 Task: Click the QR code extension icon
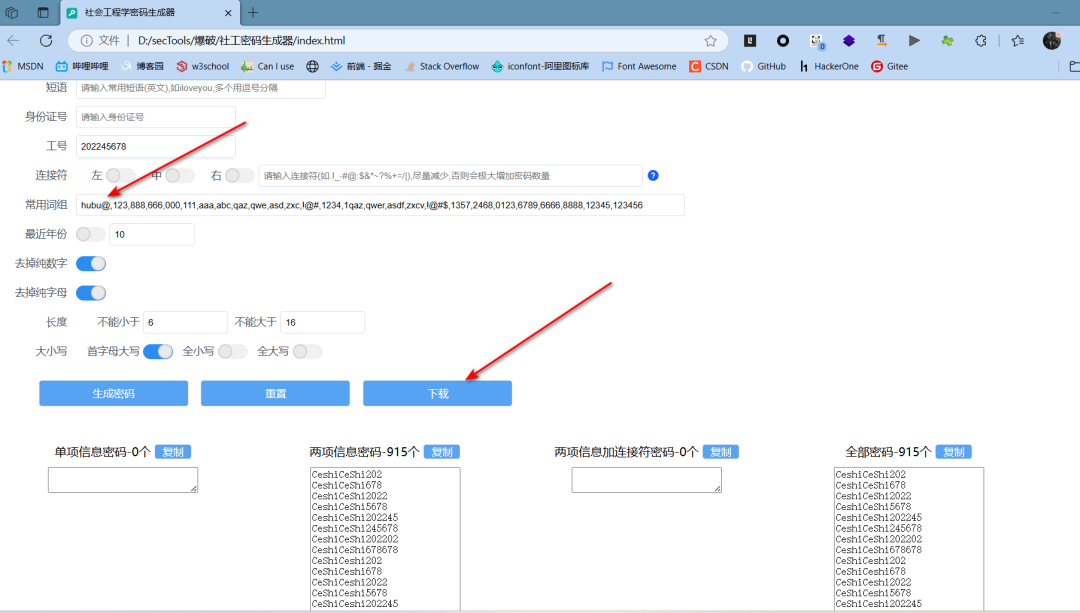click(x=816, y=41)
